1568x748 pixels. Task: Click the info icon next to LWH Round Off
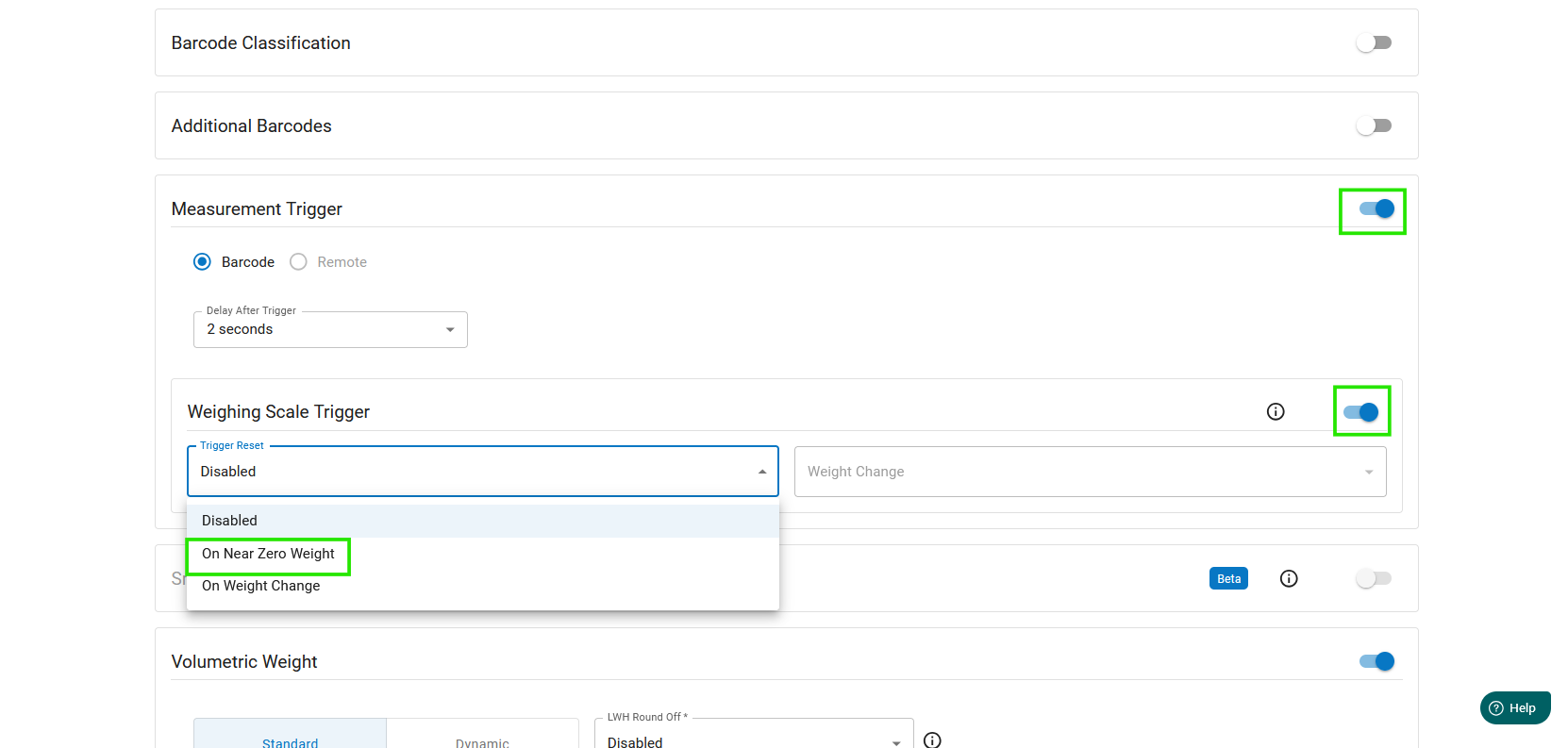[932, 740]
